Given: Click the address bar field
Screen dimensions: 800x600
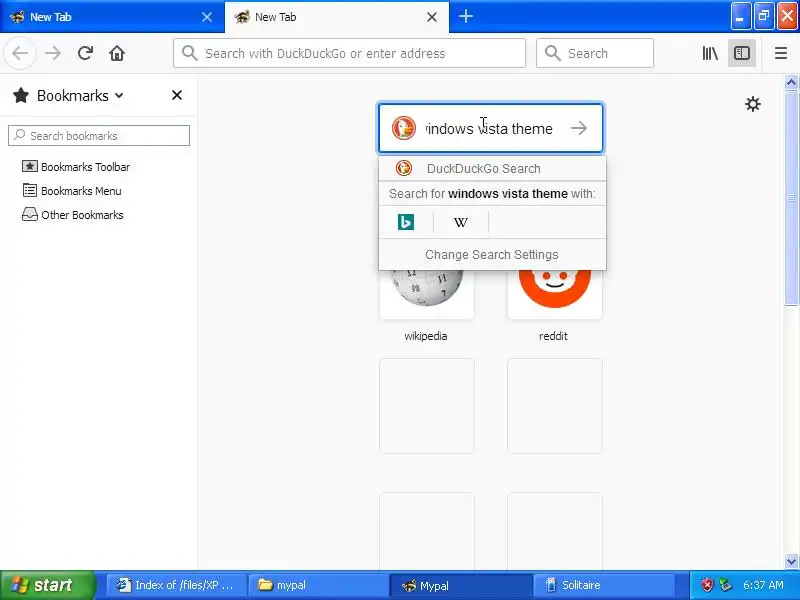Looking at the screenshot, I should pos(349,53).
